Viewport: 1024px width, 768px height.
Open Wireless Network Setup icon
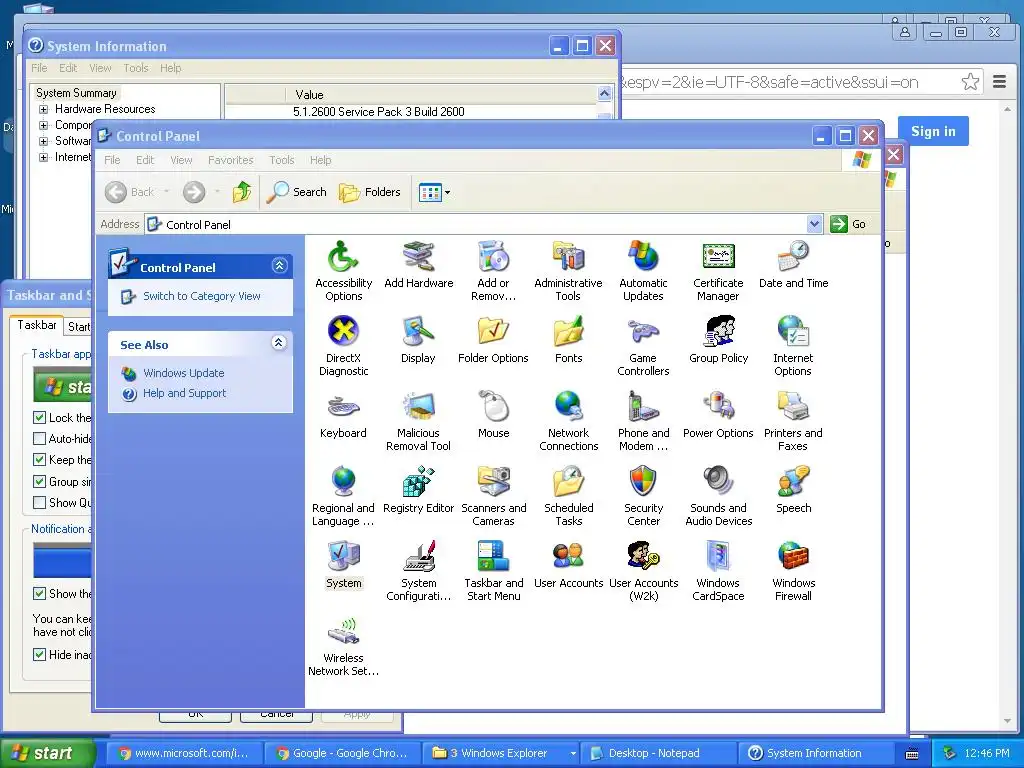tap(344, 646)
